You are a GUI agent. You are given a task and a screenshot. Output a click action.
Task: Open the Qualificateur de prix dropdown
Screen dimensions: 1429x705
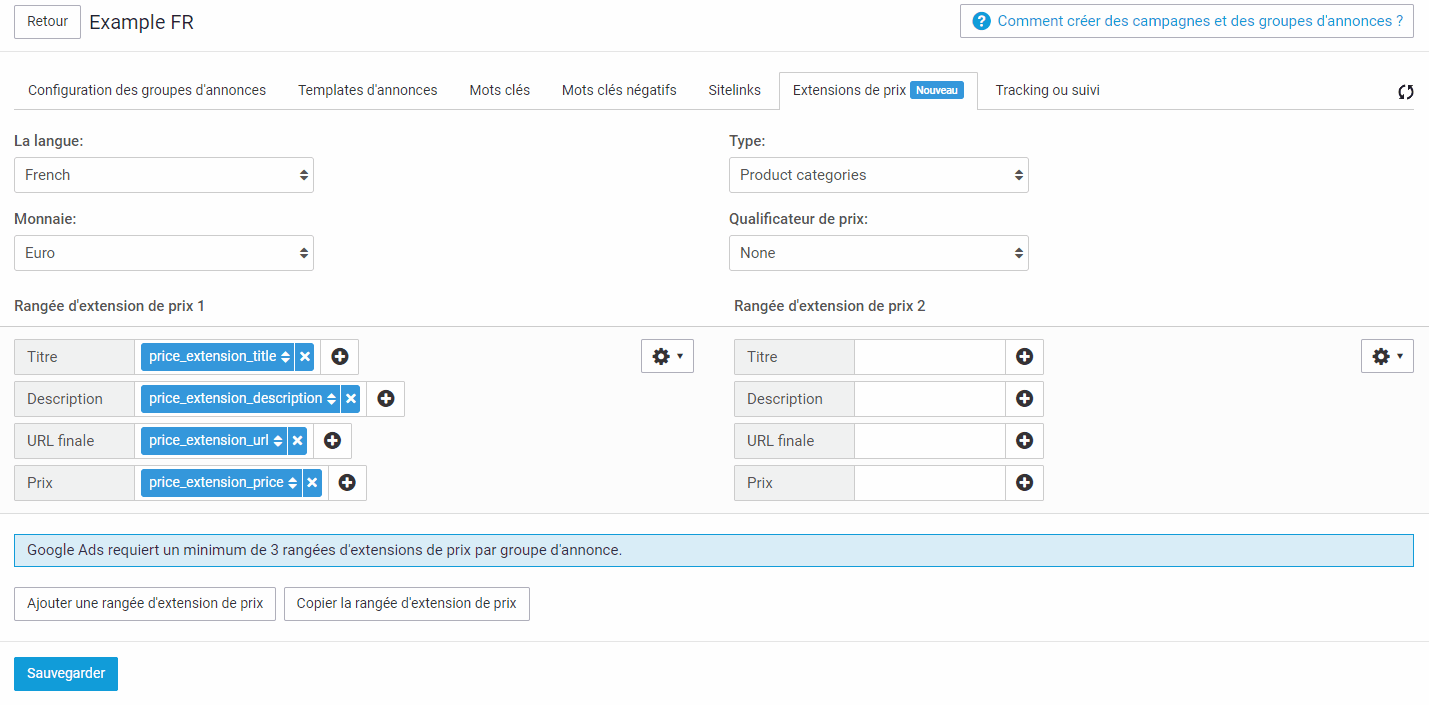click(x=879, y=253)
